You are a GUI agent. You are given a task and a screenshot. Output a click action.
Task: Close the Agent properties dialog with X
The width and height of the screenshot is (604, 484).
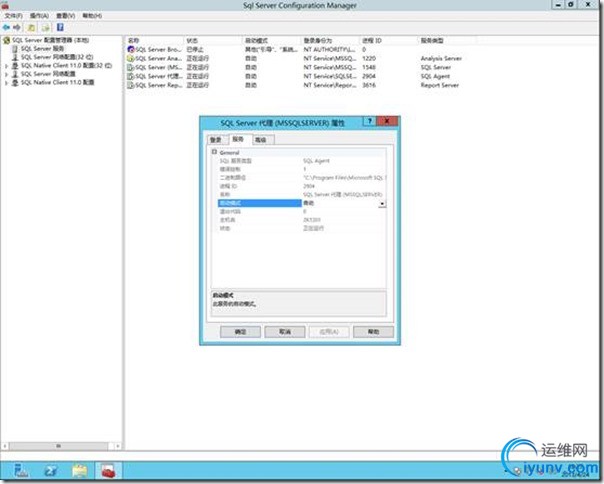(387, 121)
